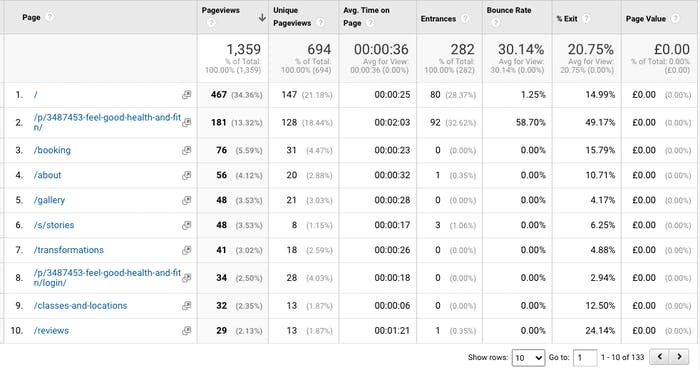Go to next page of results
This screenshot has height=370, width=700.
(679, 357)
